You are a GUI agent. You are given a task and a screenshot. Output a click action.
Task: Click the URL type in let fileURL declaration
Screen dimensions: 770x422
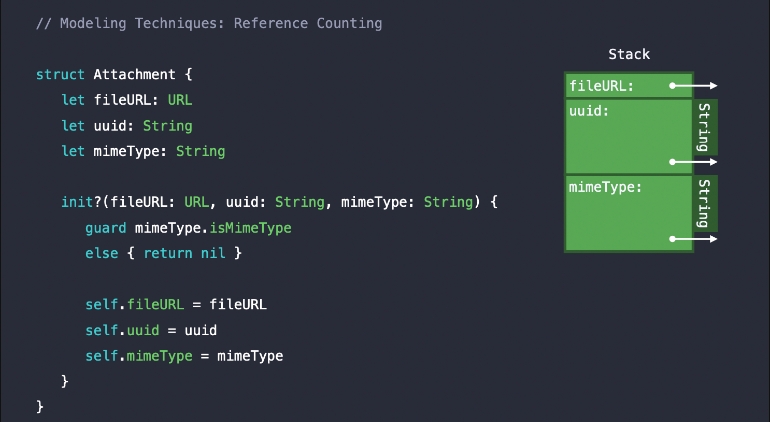pos(180,100)
